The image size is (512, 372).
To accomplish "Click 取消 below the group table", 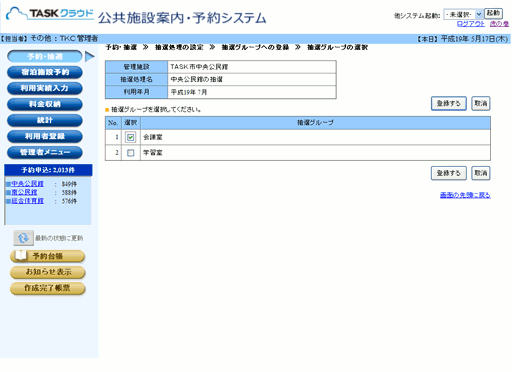I will (481, 173).
